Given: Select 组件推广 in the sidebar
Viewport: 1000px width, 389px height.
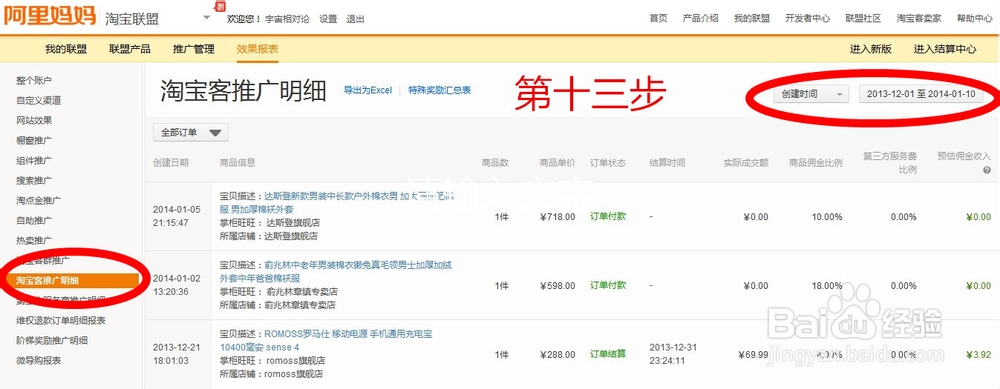Looking at the screenshot, I should (x=34, y=160).
